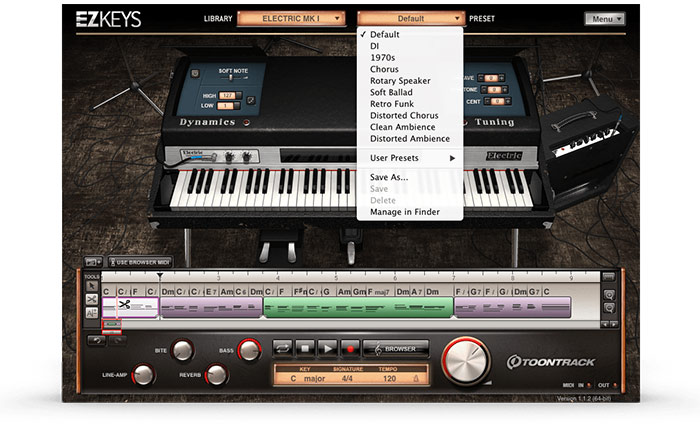Screen dimensions: 700x430
Task: Start playback with play button
Action: 328,349
